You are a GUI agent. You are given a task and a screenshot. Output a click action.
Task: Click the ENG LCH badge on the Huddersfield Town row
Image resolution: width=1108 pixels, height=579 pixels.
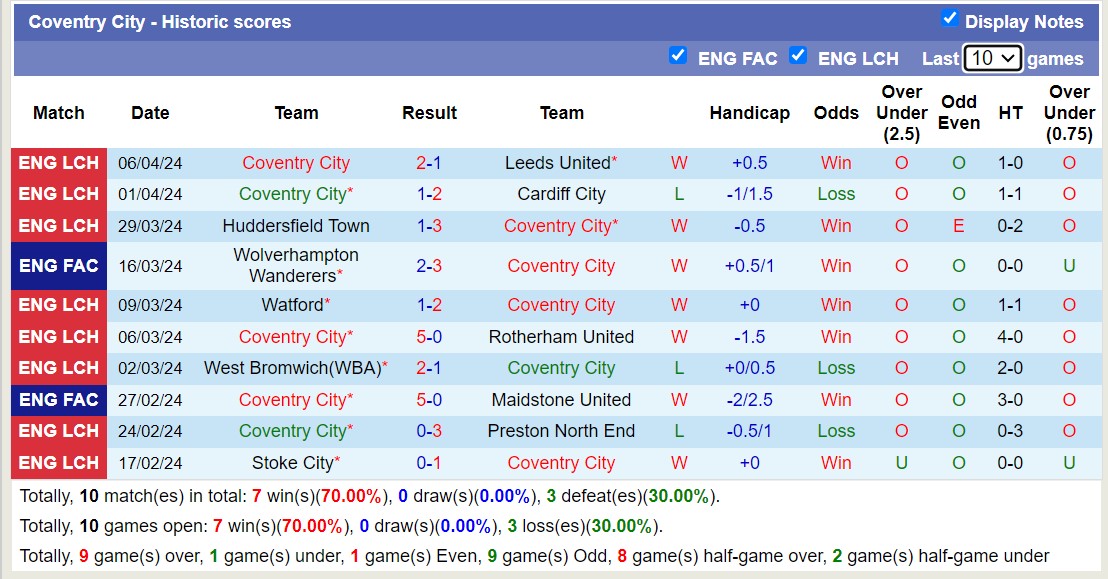tap(58, 226)
